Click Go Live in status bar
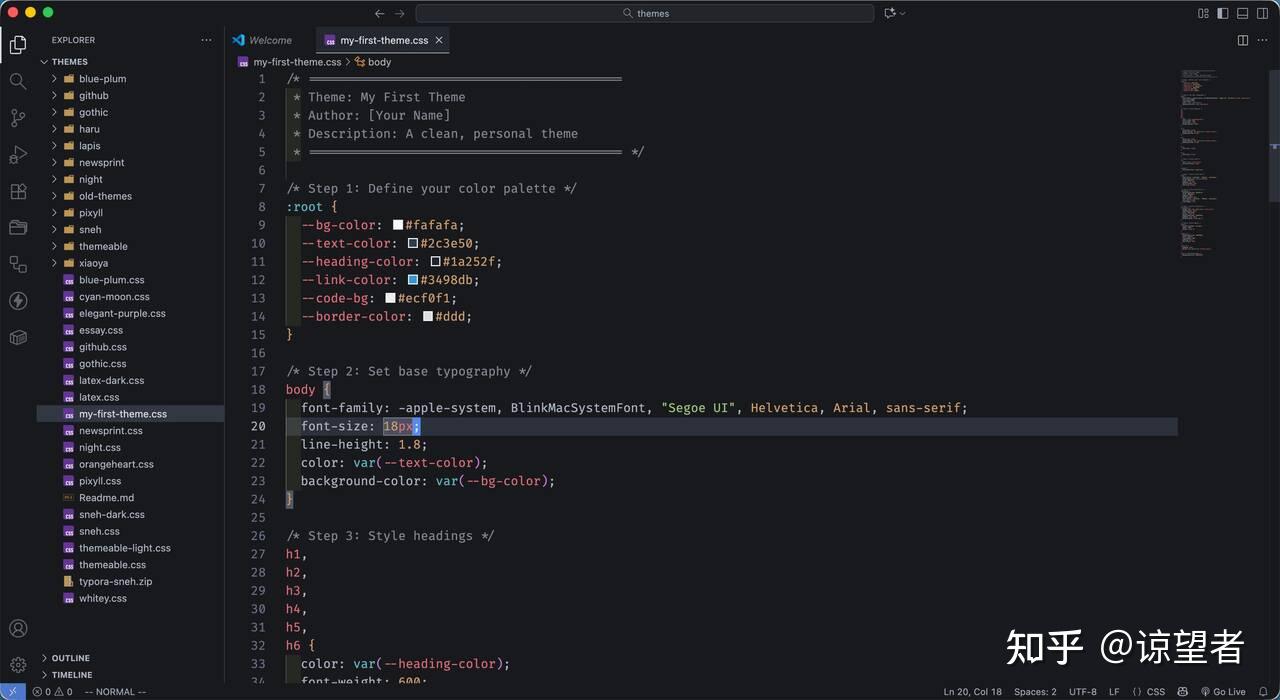 coord(1222,691)
